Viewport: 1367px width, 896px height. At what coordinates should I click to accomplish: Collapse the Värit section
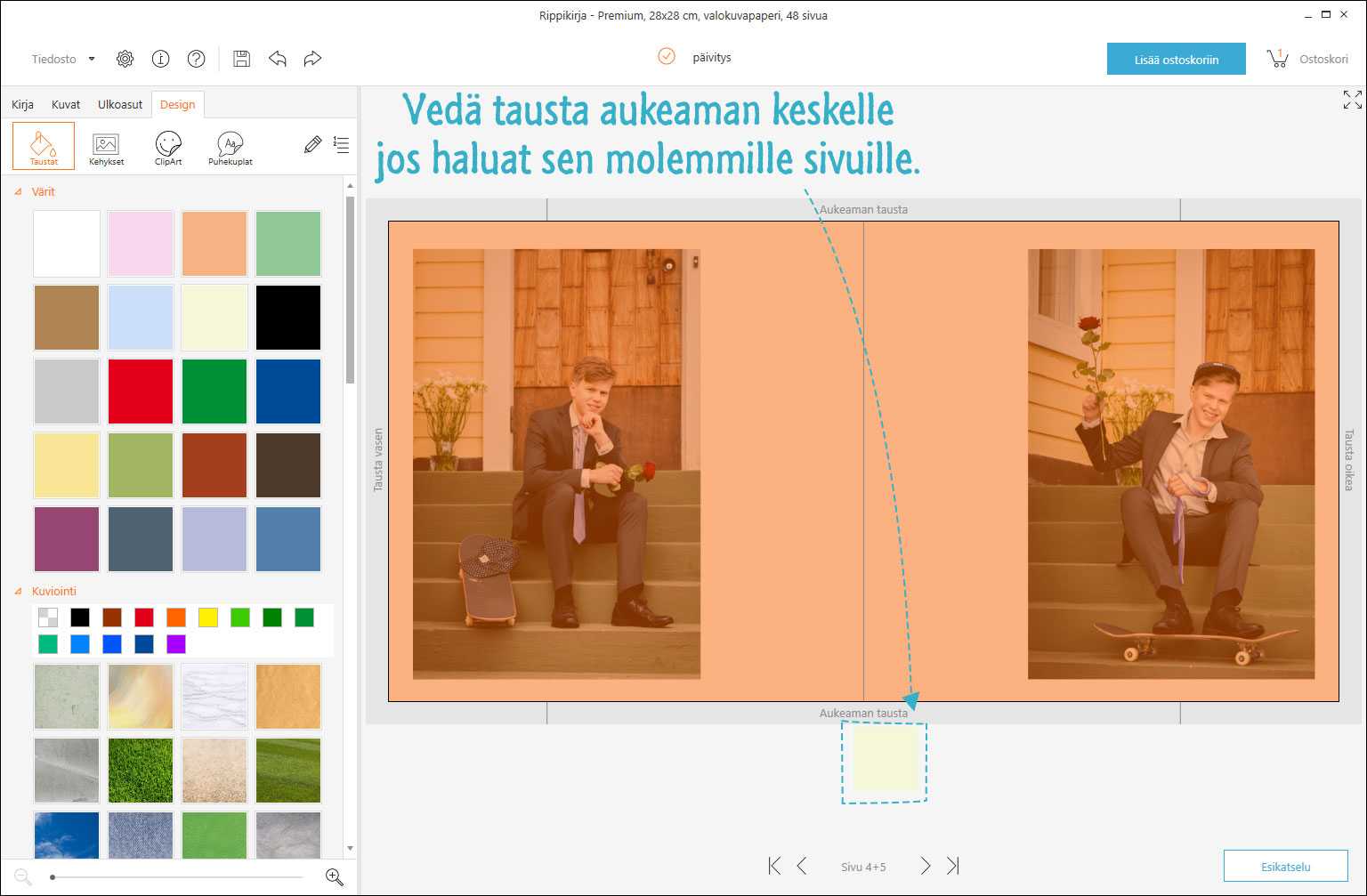point(20,191)
